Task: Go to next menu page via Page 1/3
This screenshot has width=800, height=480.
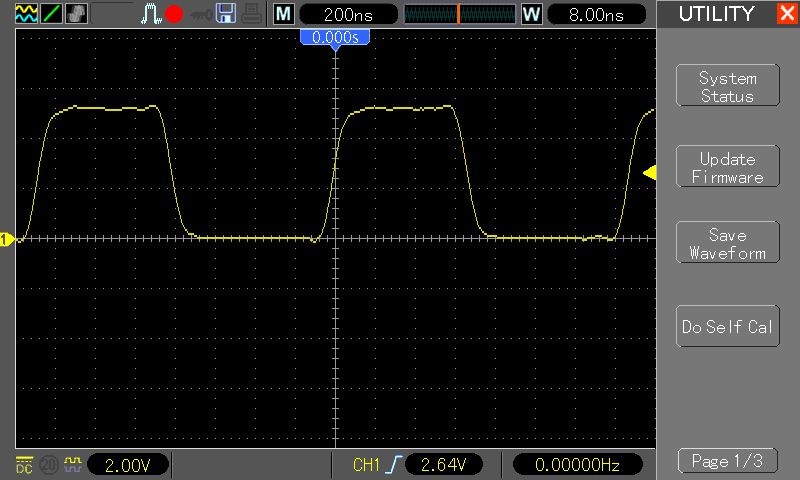Action: [x=727, y=461]
